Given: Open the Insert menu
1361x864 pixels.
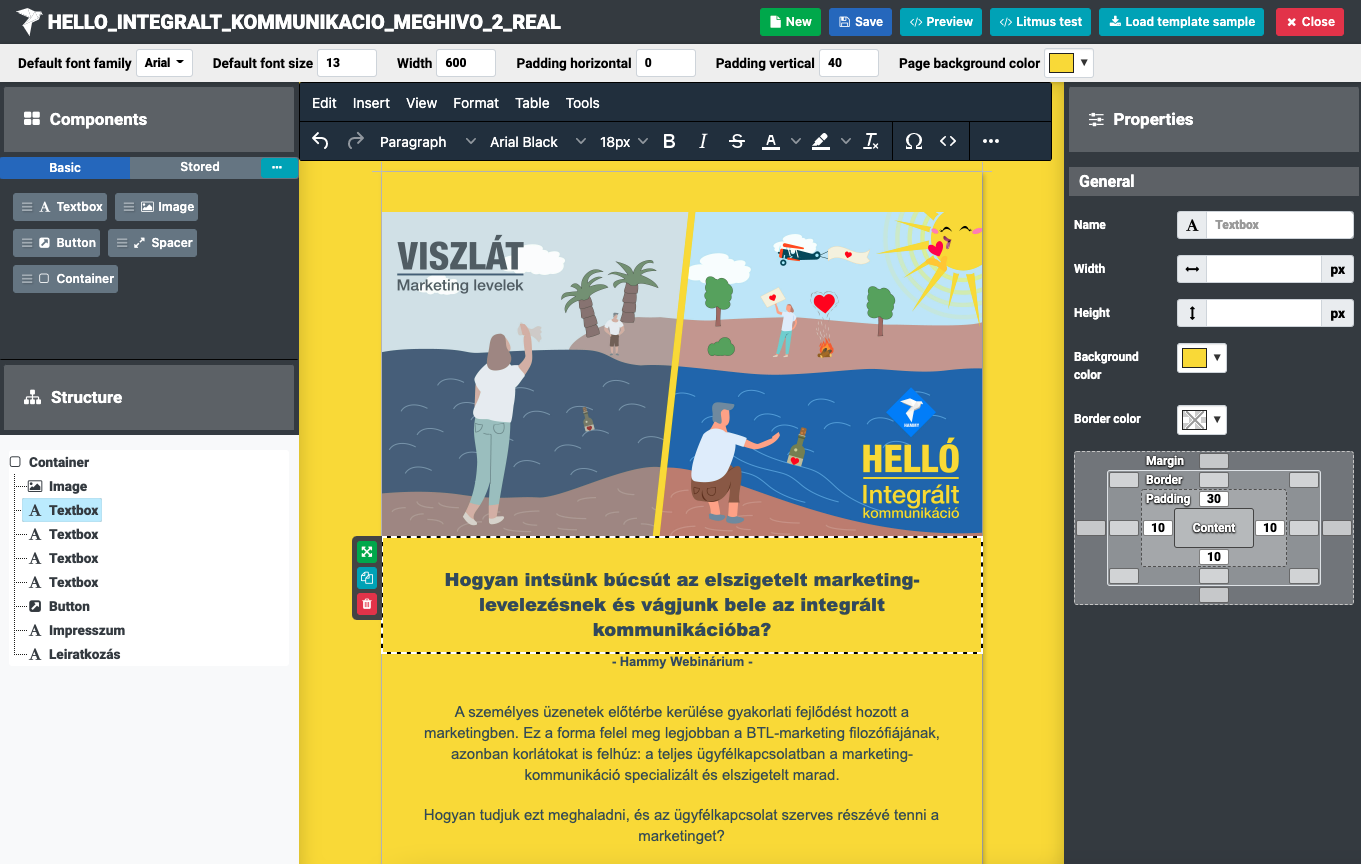Looking at the screenshot, I should tap(371, 103).
